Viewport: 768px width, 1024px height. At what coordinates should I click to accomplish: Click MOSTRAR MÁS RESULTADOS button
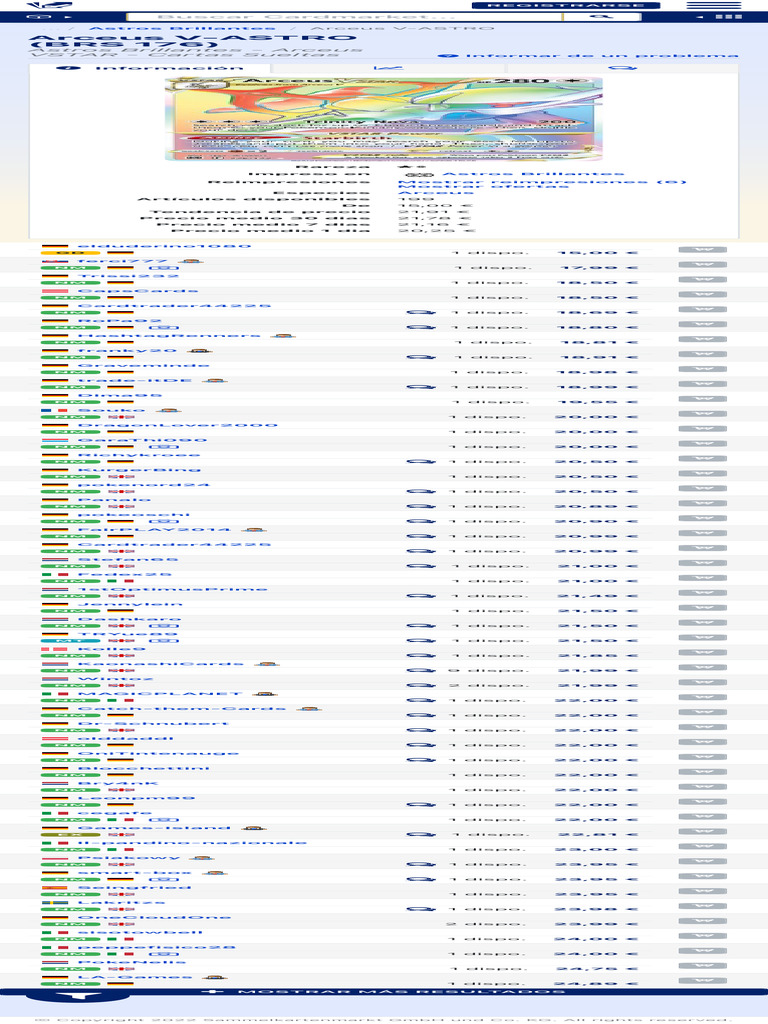[384, 991]
